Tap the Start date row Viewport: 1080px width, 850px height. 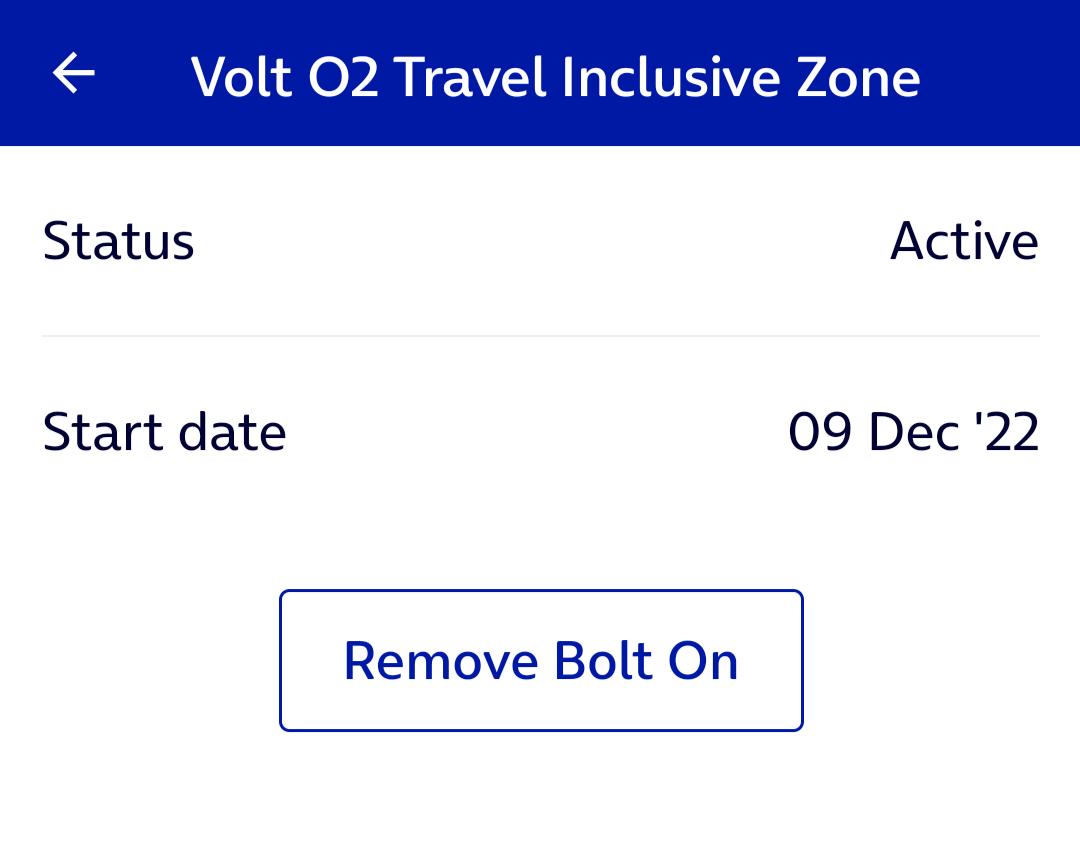click(540, 431)
